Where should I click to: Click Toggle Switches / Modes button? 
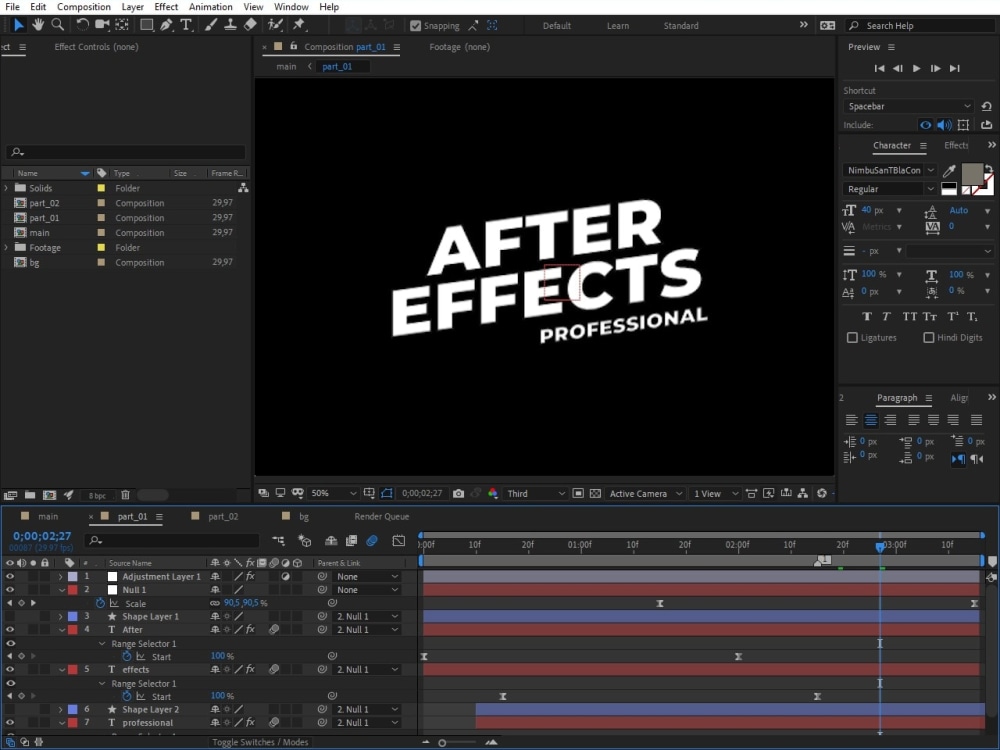coord(260,742)
